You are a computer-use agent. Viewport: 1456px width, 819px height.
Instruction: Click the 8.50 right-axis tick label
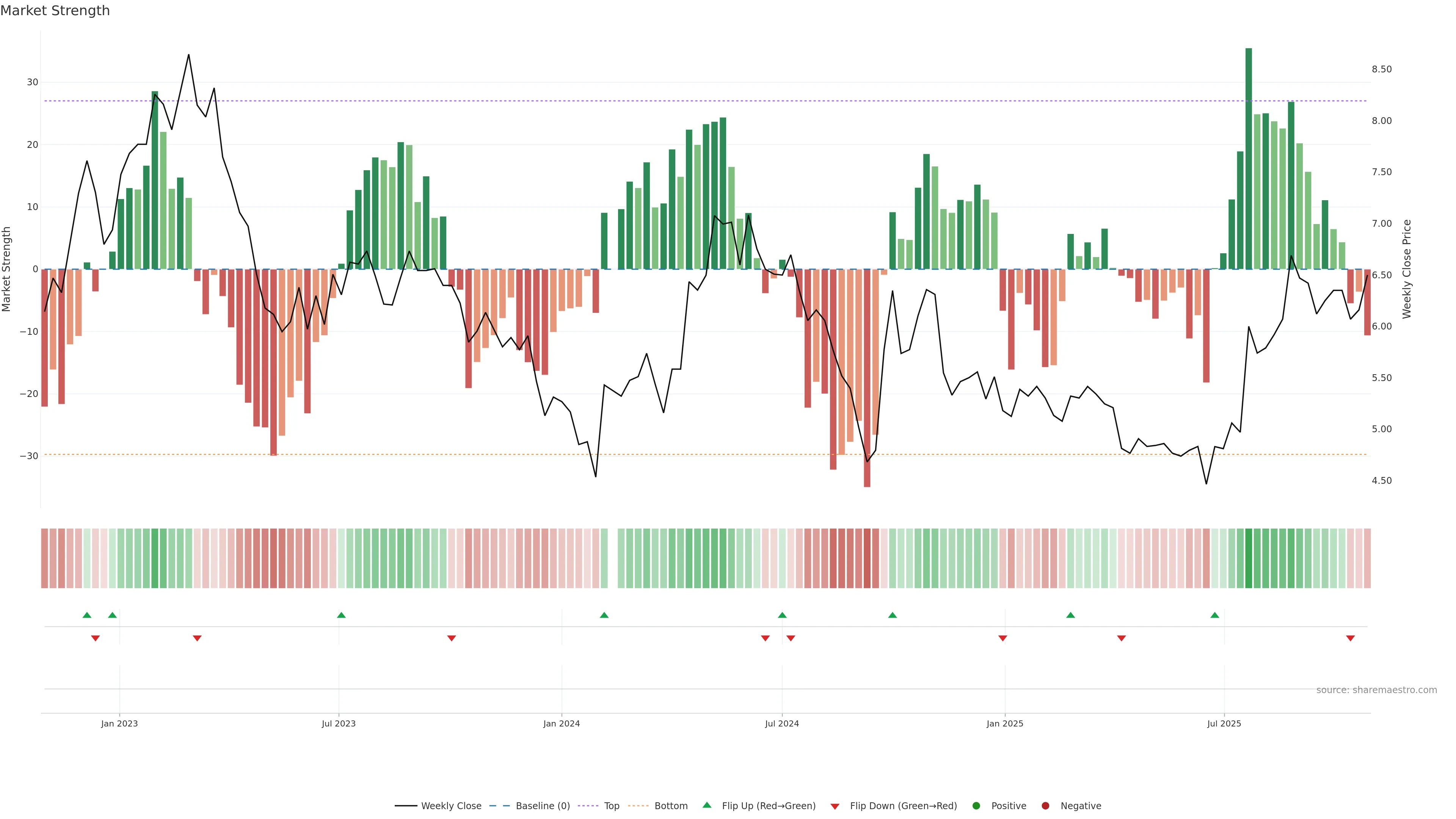pos(1381,69)
